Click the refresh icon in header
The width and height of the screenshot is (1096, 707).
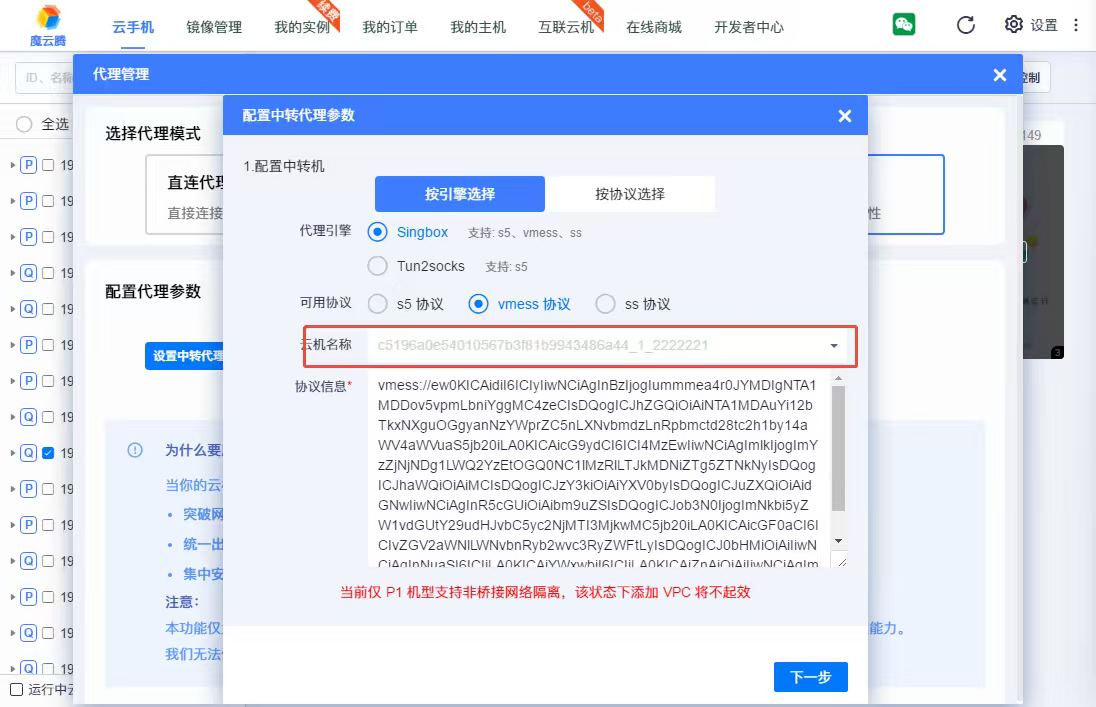point(966,25)
